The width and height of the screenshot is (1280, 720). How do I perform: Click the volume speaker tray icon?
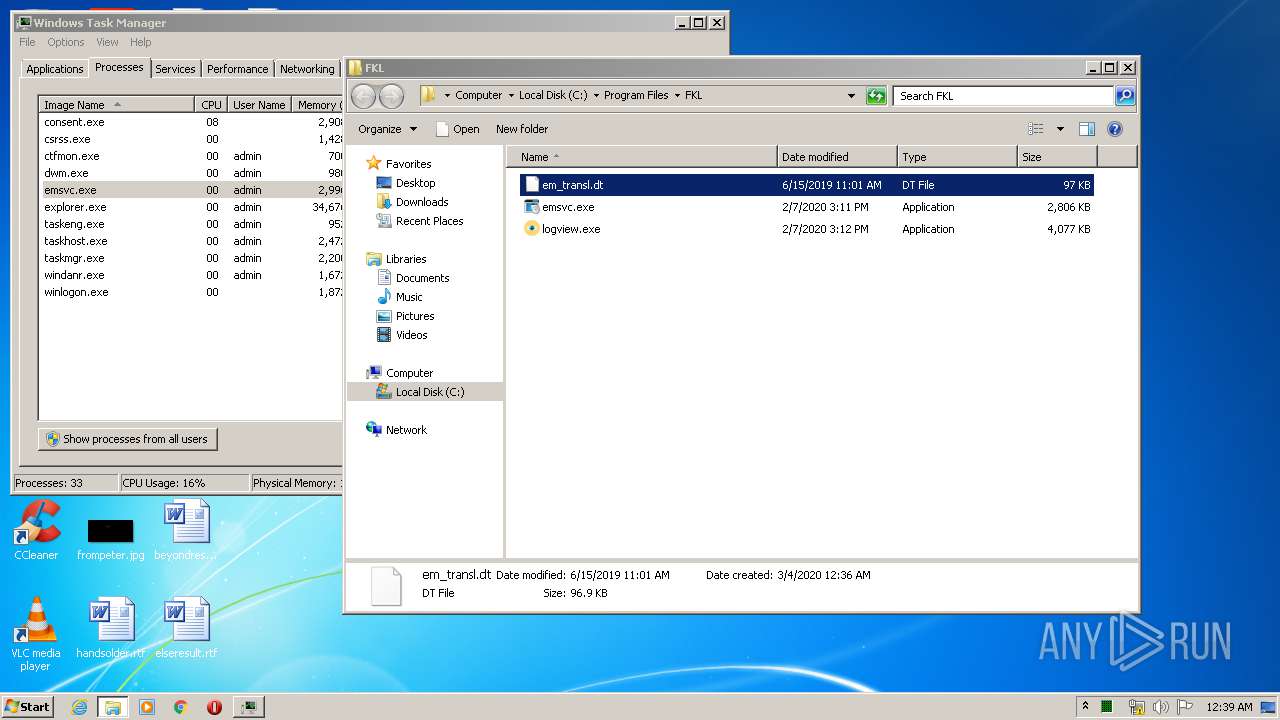tap(1160, 707)
